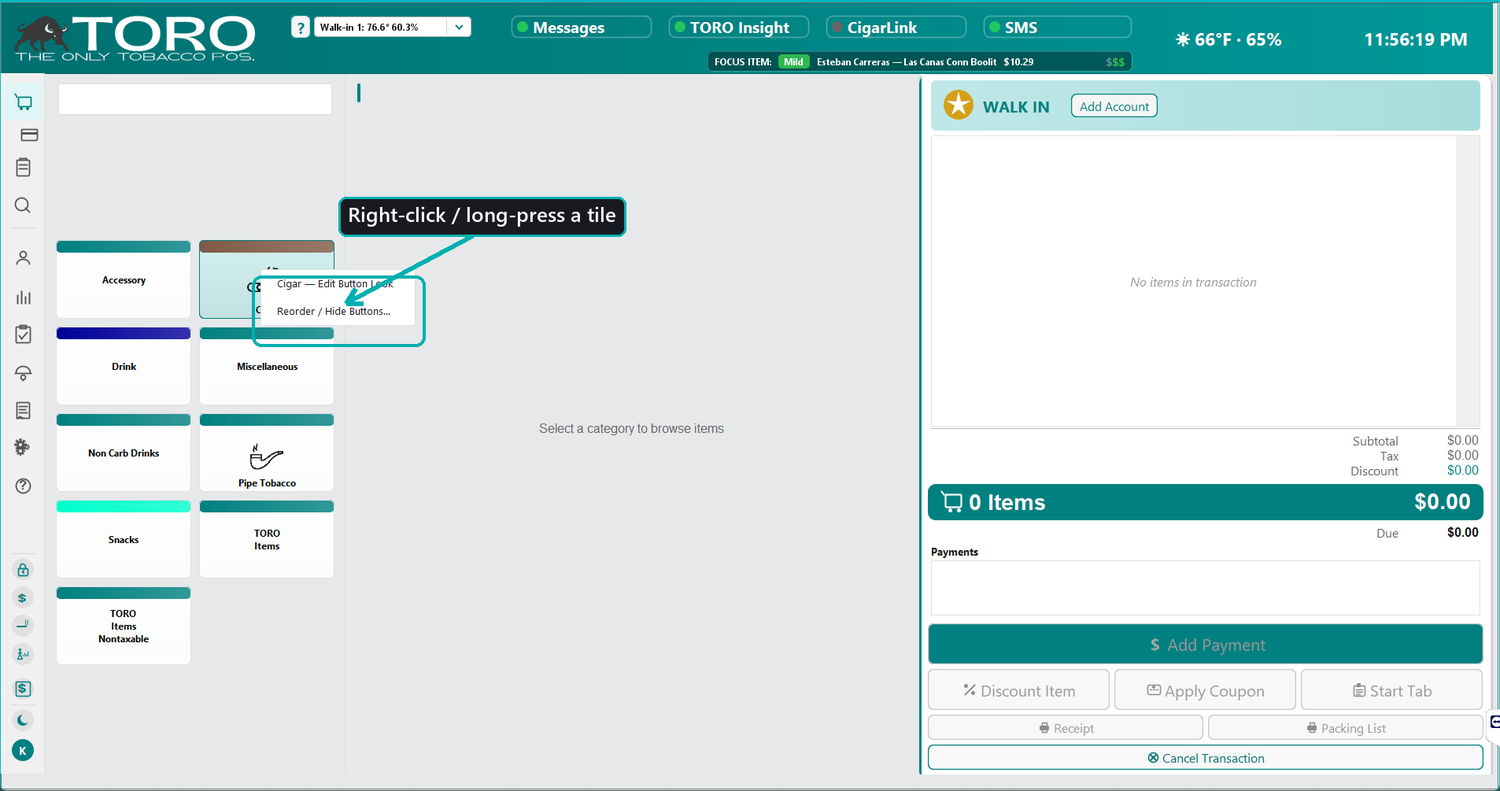Click the round dollar-sign sidebar icon
This screenshot has height=791, width=1500.
[x=23, y=598]
